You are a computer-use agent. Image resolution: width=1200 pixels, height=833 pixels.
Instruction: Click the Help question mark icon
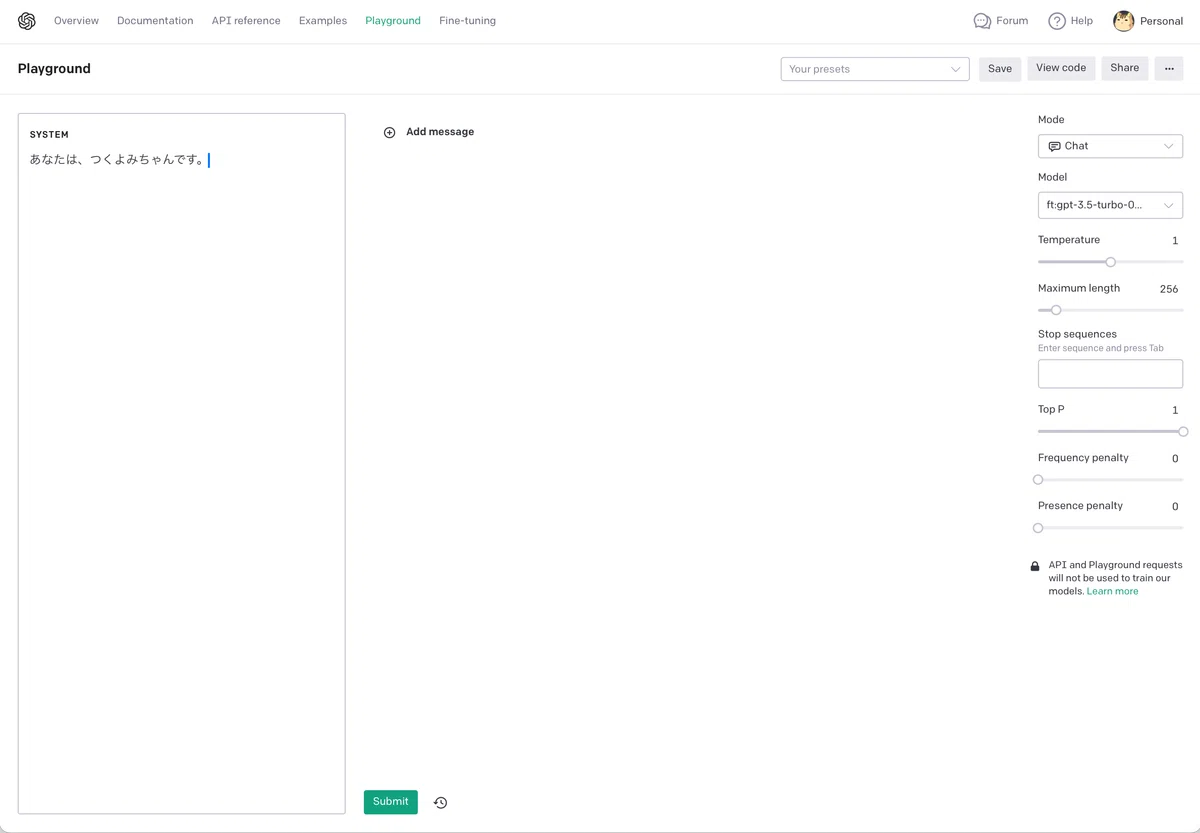pos(1057,21)
